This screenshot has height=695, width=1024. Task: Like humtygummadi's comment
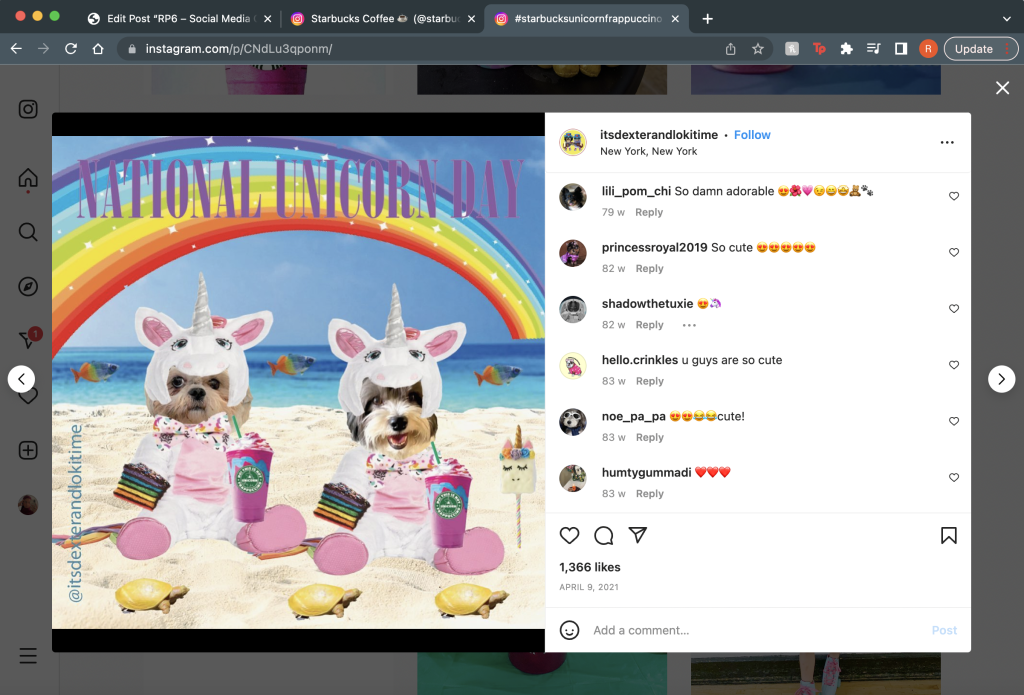point(953,477)
